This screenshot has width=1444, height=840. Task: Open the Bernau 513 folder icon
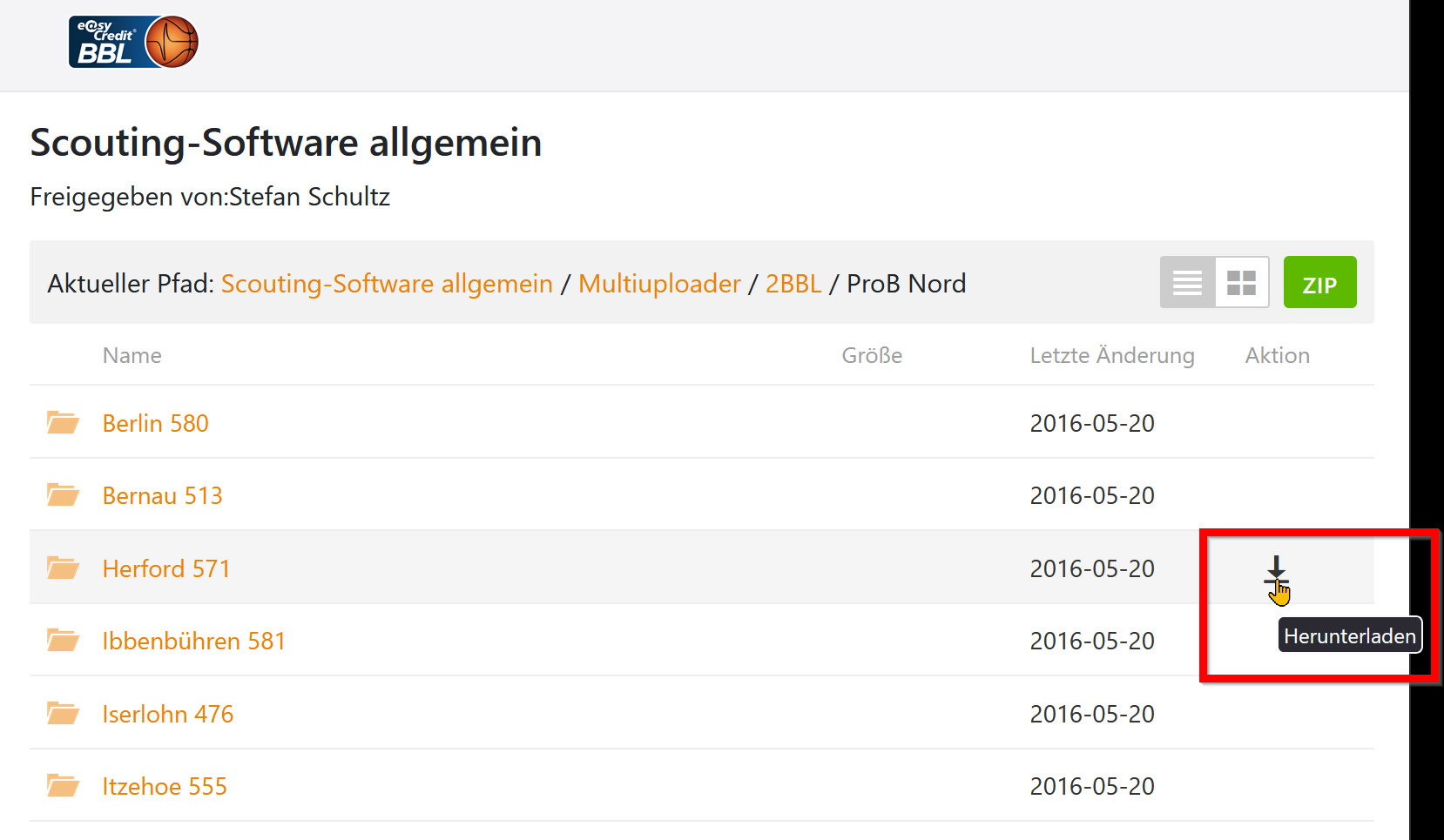pos(63,495)
